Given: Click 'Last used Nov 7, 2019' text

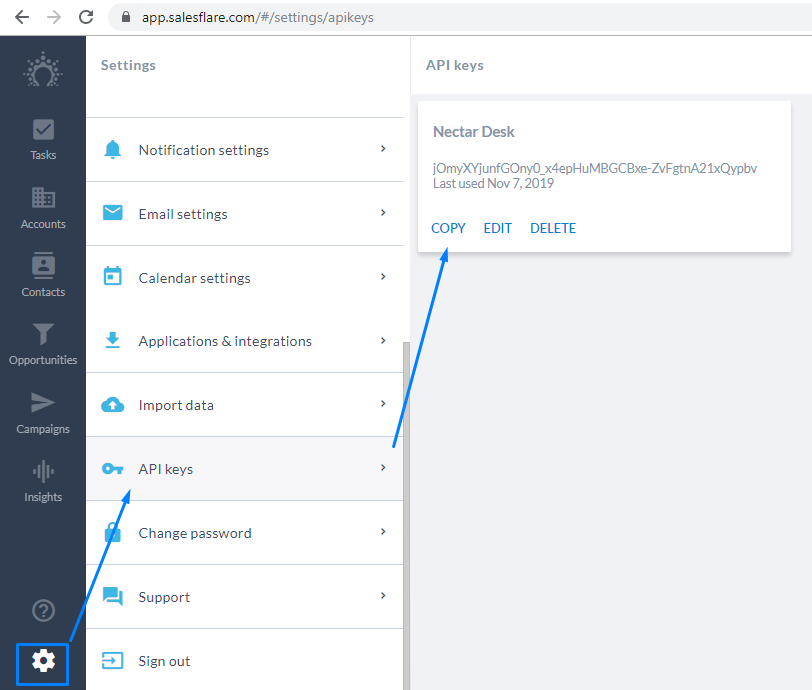Looking at the screenshot, I should pyautogui.click(x=494, y=183).
